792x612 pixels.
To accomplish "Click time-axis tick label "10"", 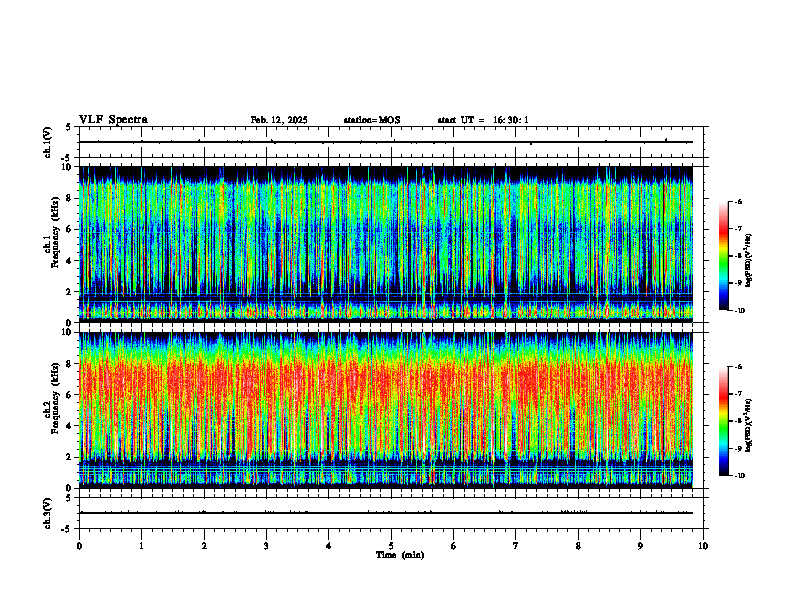I will click(703, 546).
